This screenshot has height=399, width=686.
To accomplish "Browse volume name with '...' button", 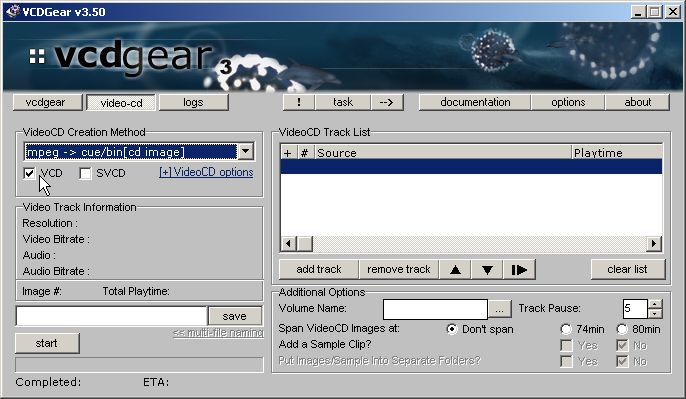I will 500,309.
